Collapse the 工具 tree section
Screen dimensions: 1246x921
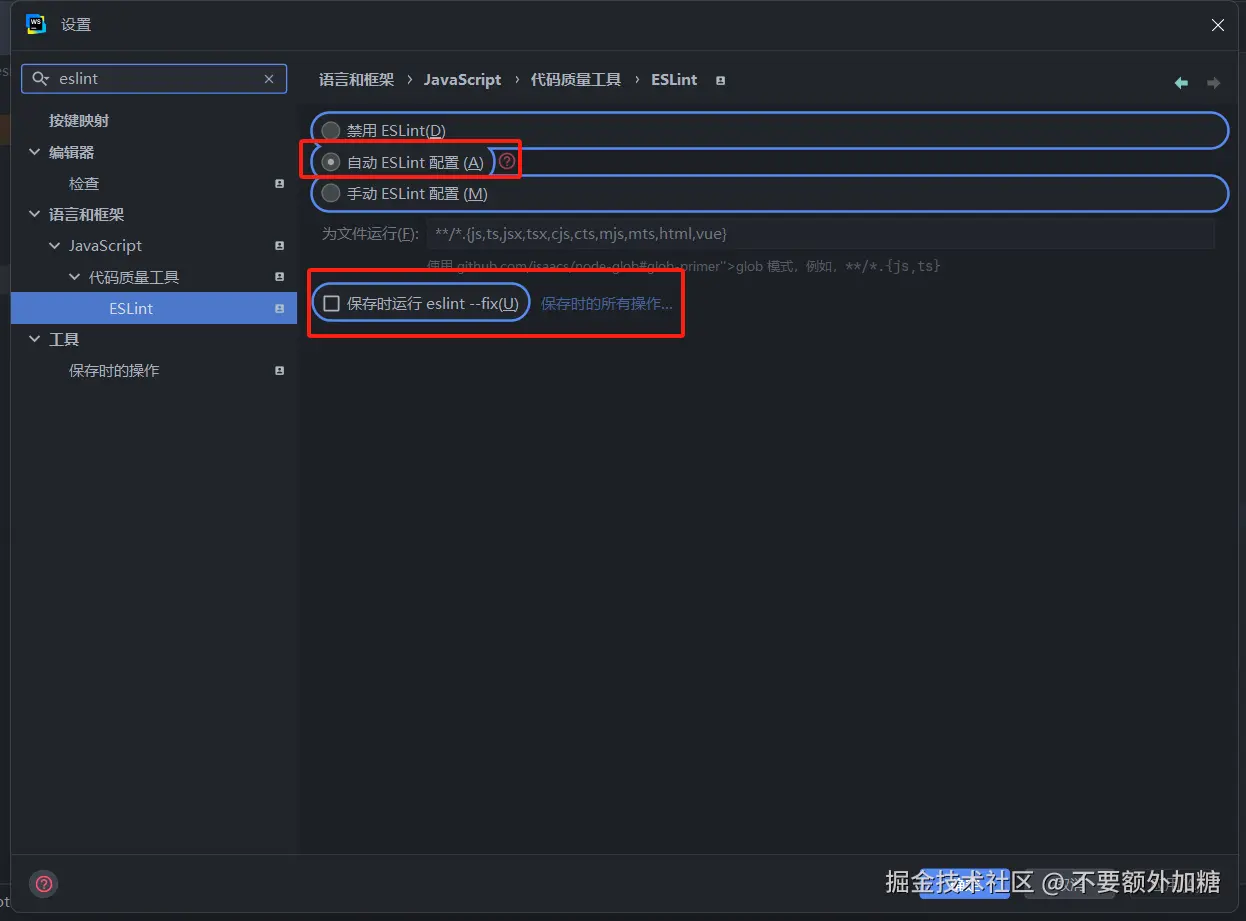point(36,340)
